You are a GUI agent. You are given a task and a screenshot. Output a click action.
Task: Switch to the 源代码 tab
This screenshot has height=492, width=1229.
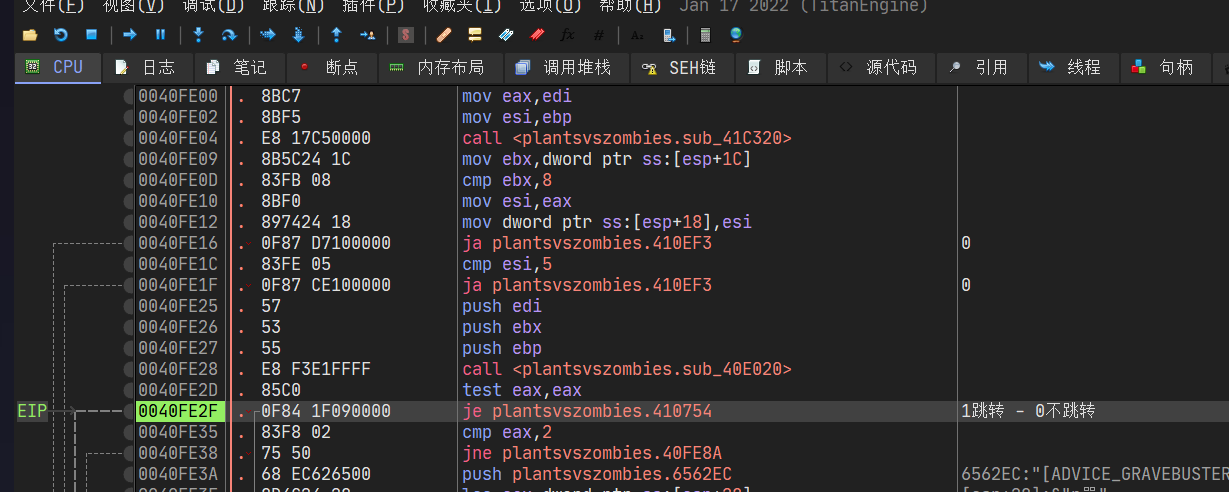880,68
